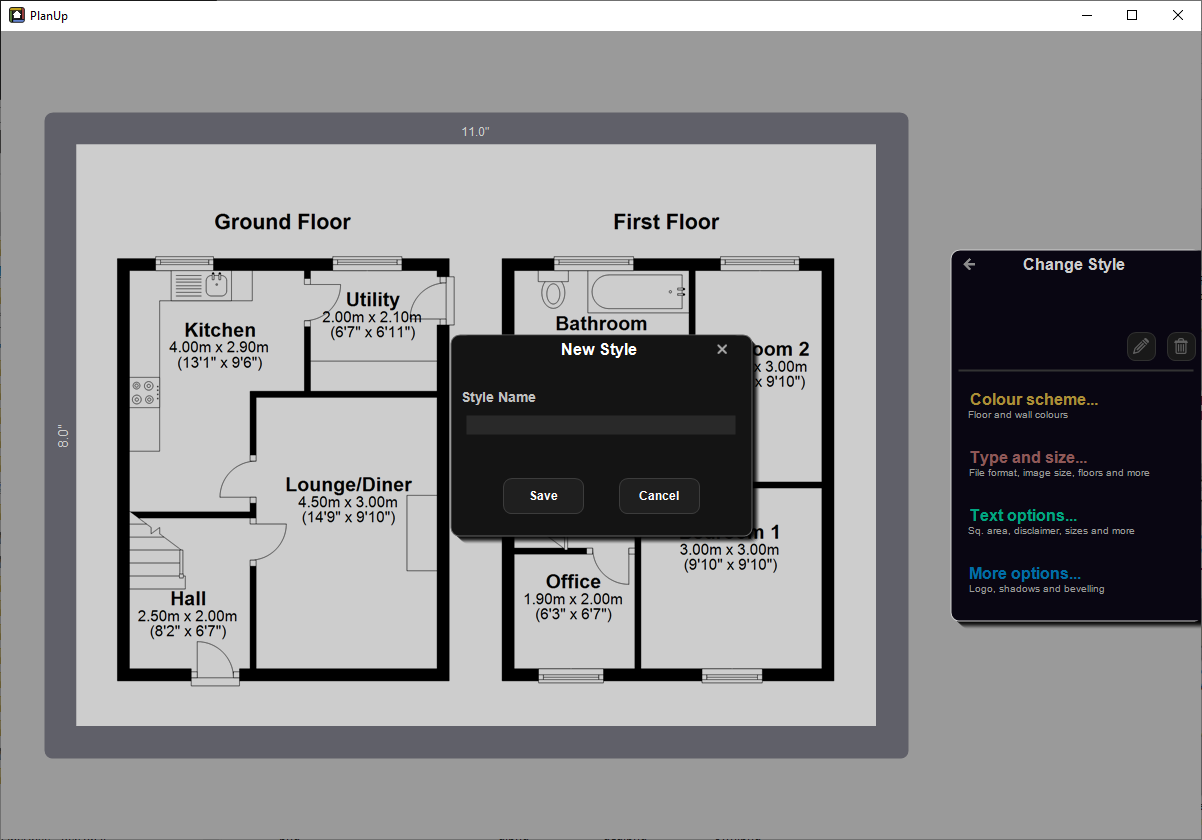
Task: Click the toilet symbol in the Bathroom
Action: (552, 291)
